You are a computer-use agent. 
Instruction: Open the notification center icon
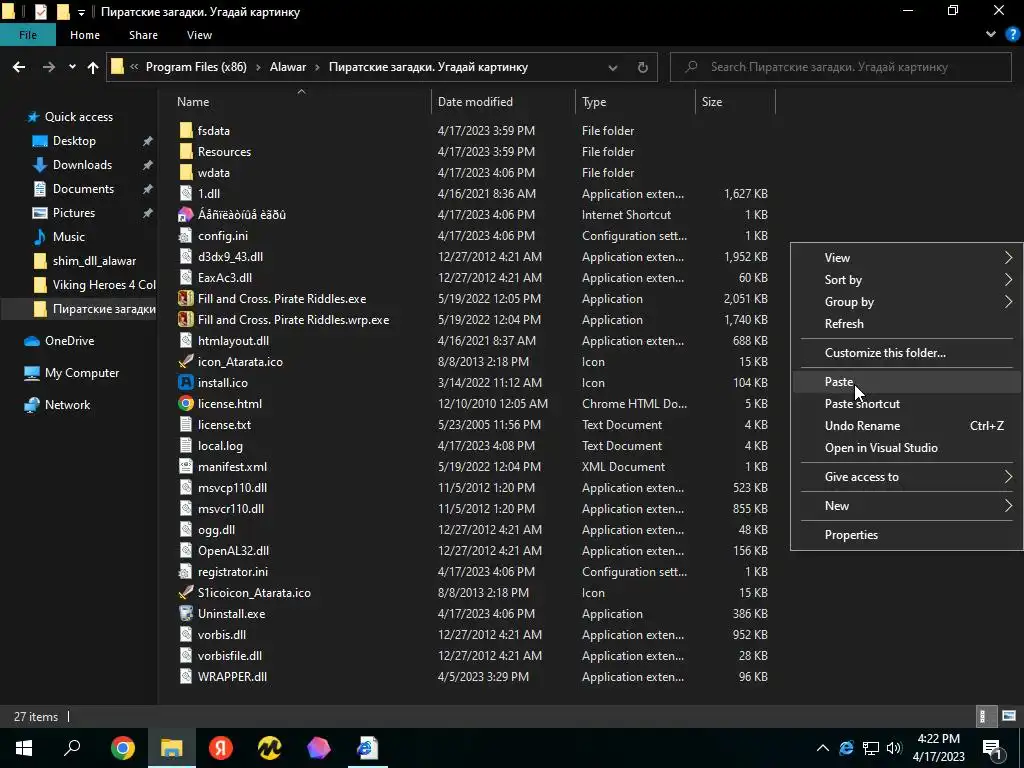tap(993, 748)
